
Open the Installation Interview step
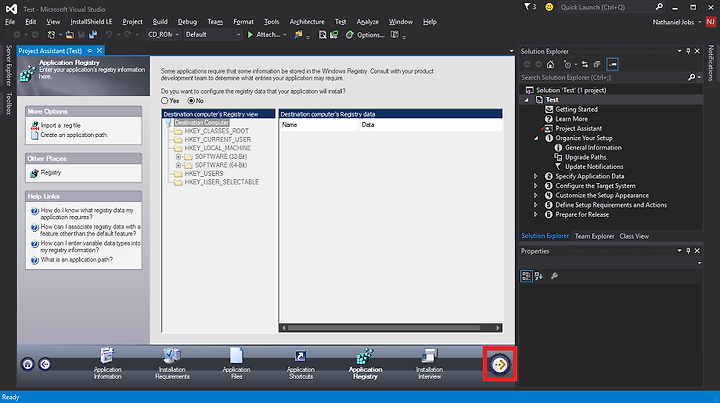click(x=429, y=364)
